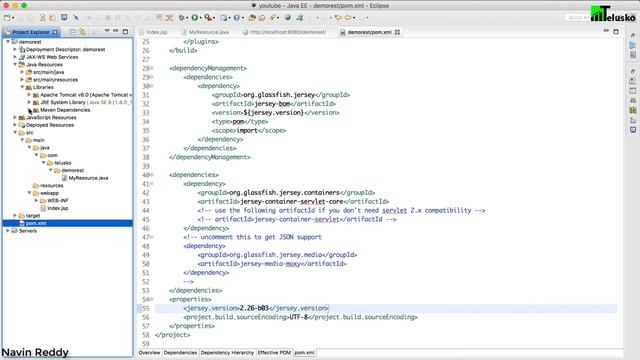
Task: Open the Effective POM tab
Action: [x=274, y=352]
